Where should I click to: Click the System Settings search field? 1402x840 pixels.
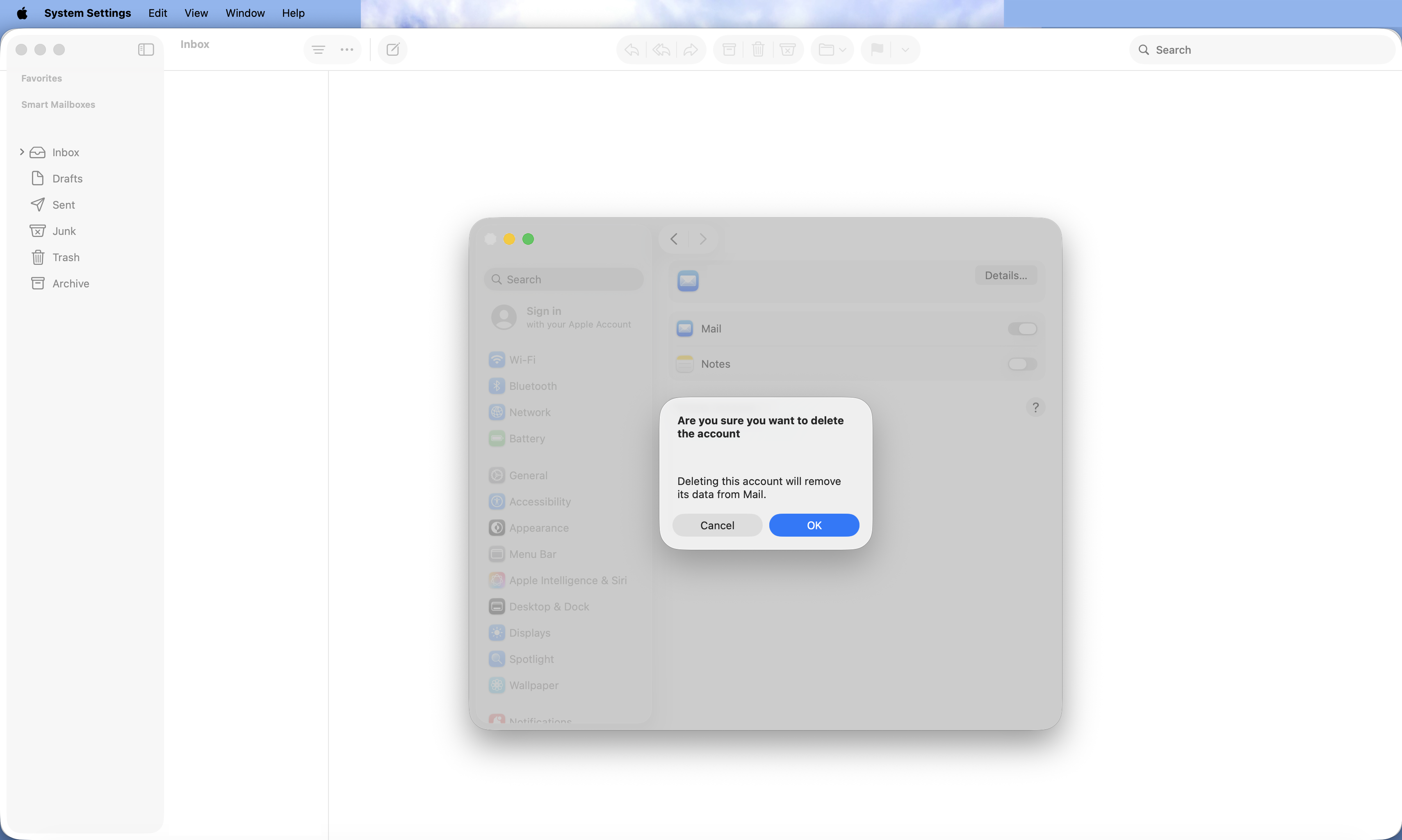[564, 280]
